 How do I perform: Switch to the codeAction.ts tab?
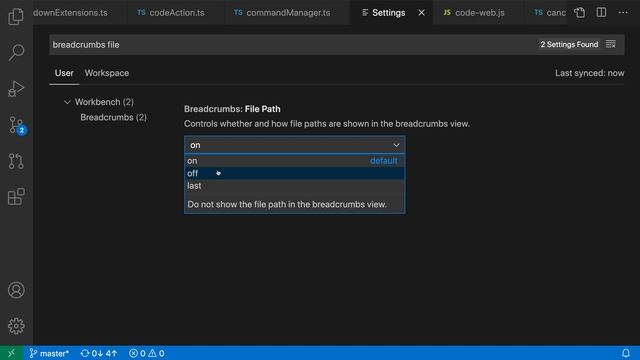pyautogui.click(x=171, y=13)
